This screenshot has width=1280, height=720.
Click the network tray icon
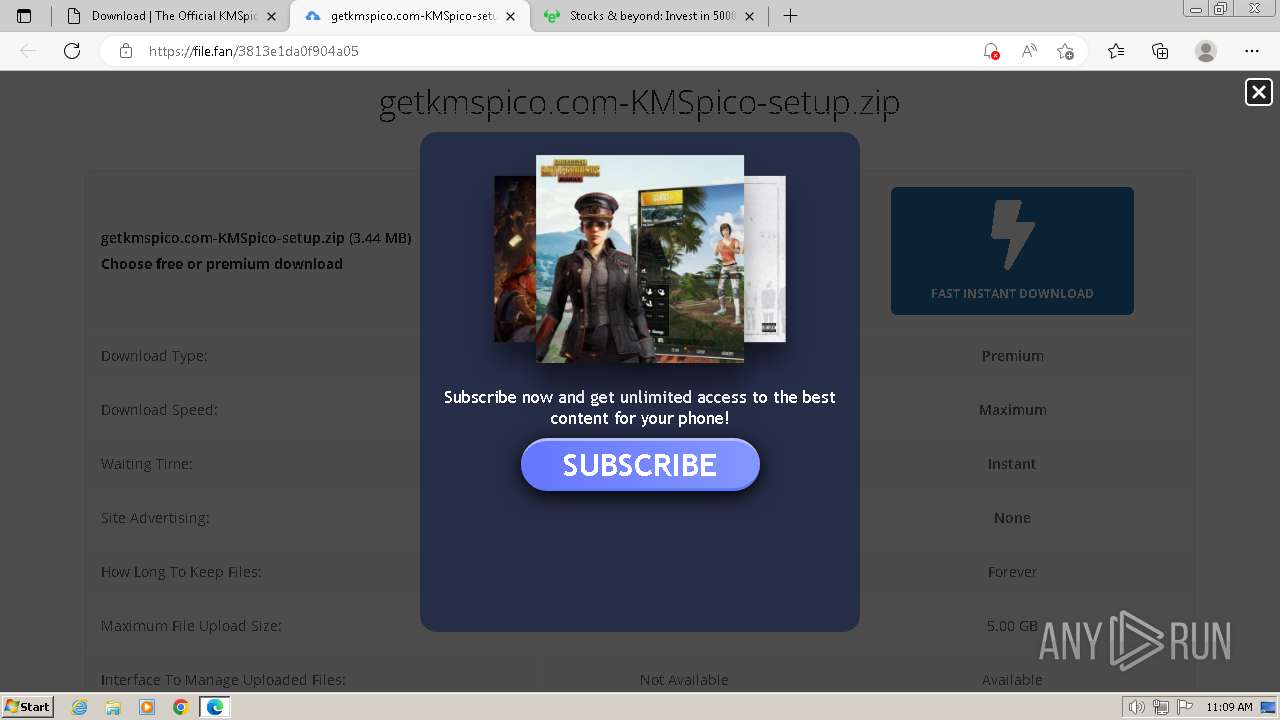(x=1161, y=707)
